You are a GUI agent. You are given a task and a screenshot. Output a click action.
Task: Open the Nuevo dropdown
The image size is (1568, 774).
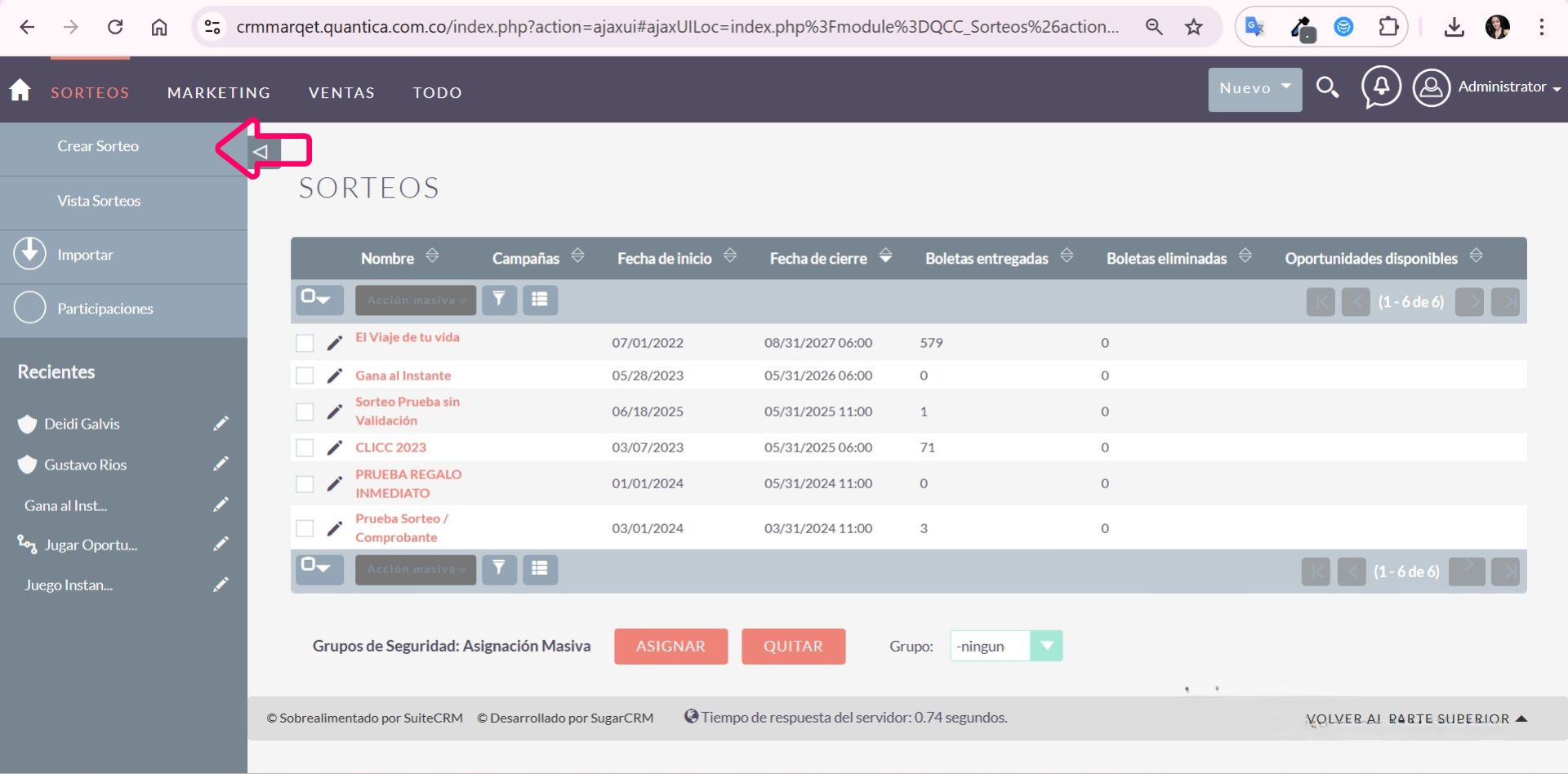1254,88
